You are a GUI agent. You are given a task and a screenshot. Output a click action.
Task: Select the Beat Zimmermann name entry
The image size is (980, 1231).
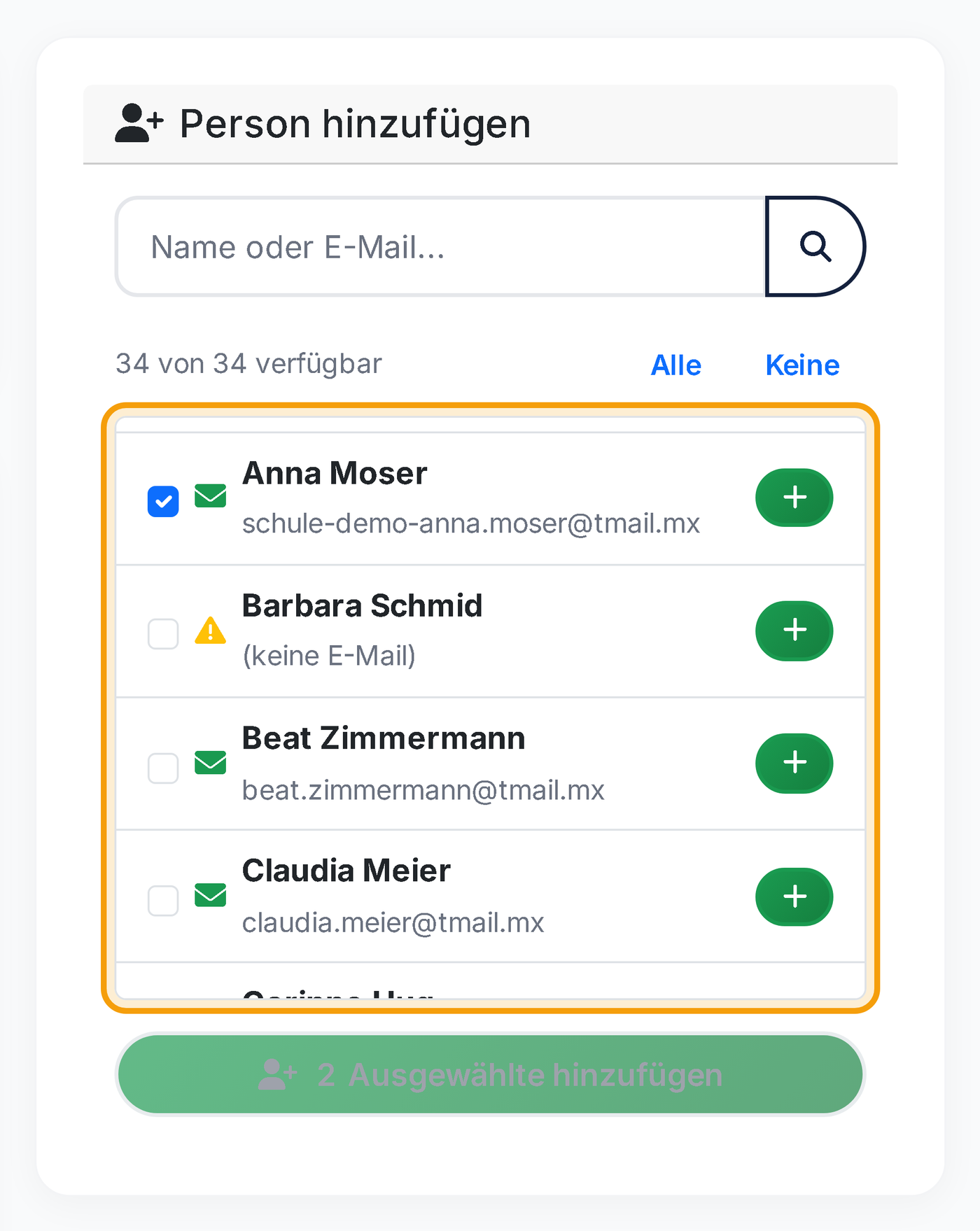click(x=384, y=738)
